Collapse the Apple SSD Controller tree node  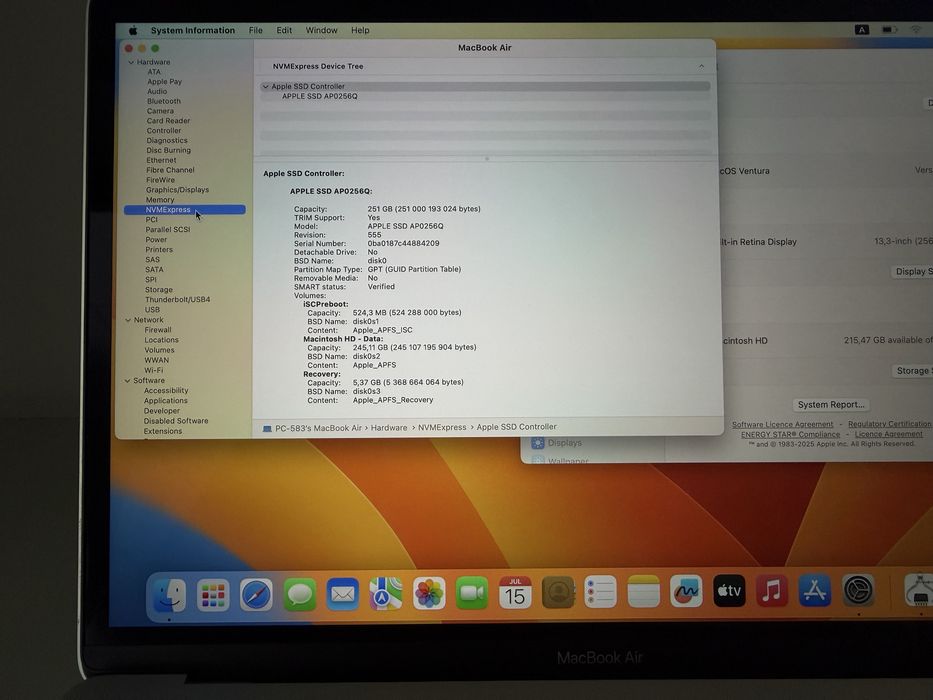(265, 86)
